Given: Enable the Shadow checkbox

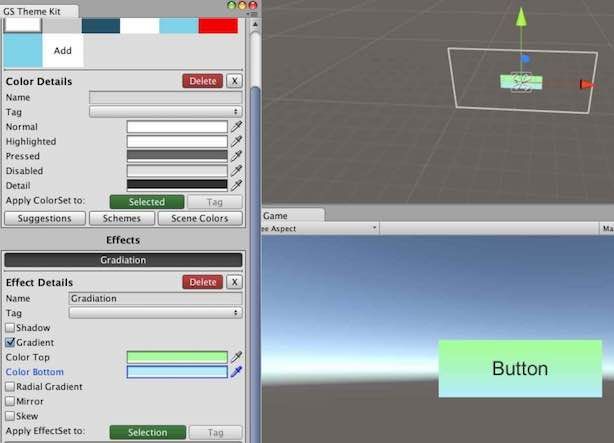Looking at the screenshot, I should click(x=10, y=327).
